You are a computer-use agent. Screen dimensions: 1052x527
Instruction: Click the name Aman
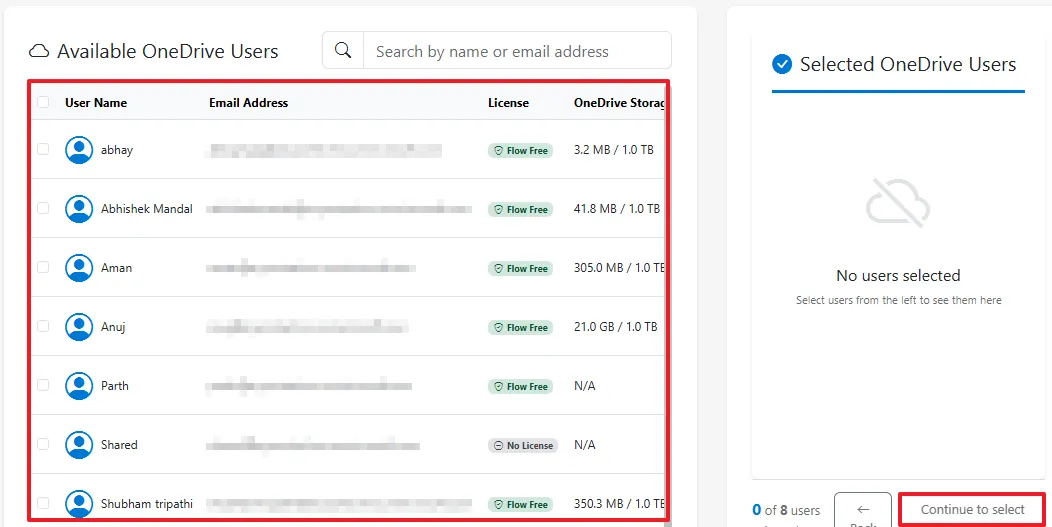(x=116, y=268)
